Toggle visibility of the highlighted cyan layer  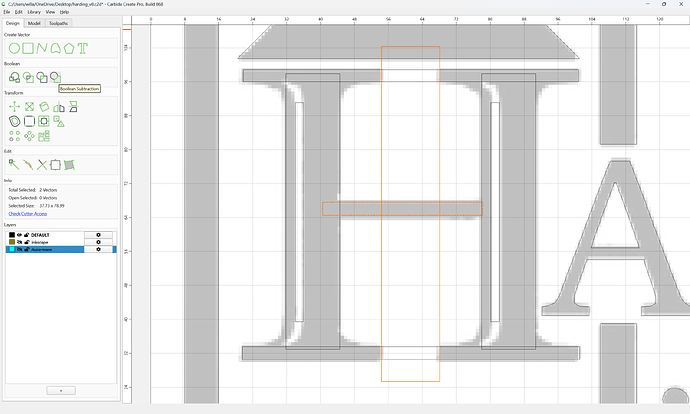click(x=19, y=249)
